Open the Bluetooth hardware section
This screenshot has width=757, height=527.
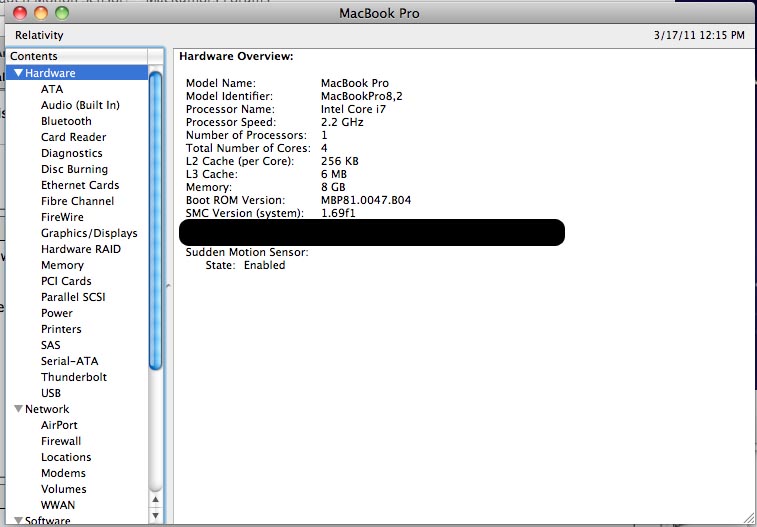[x=66, y=121]
